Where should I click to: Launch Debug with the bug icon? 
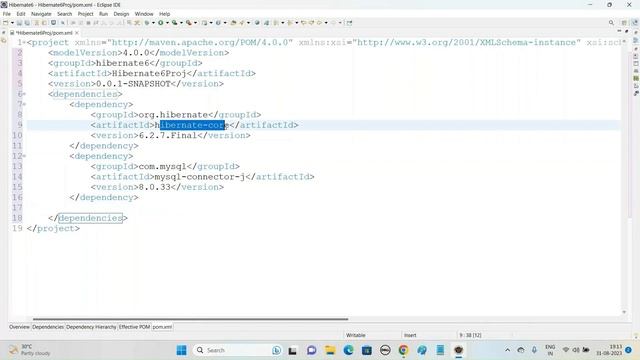coord(147,23)
